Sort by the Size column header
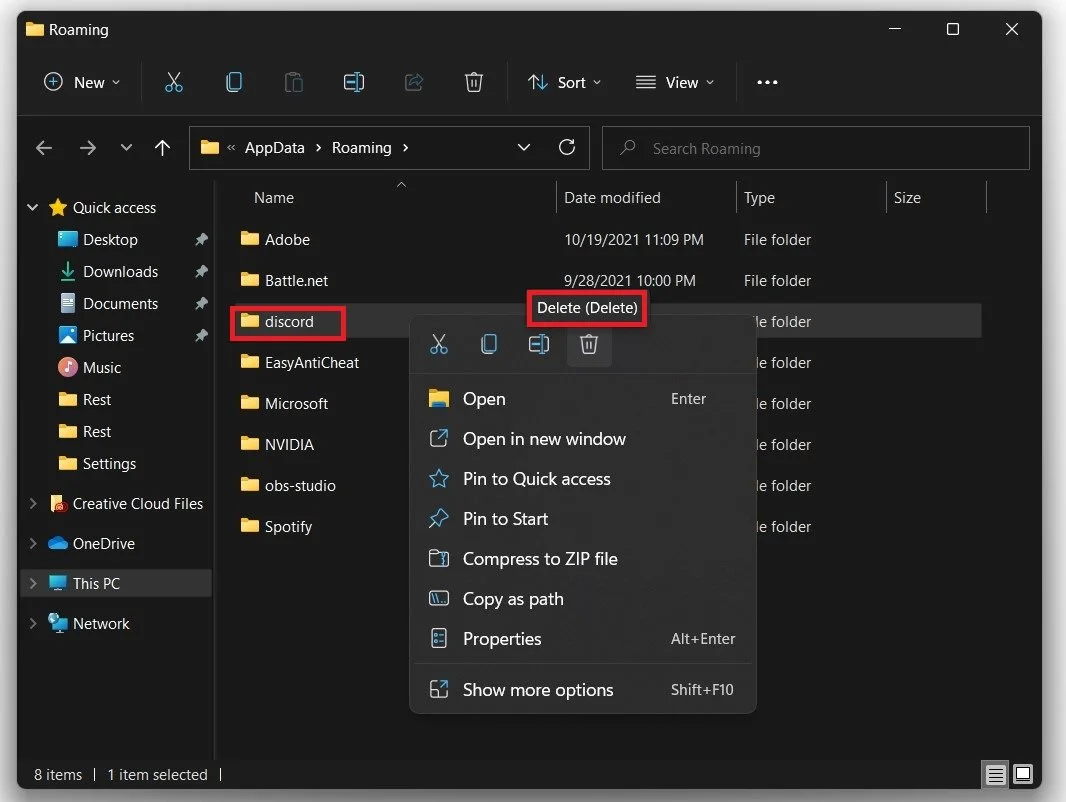This screenshot has width=1066, height=802. tap(907, 198)
